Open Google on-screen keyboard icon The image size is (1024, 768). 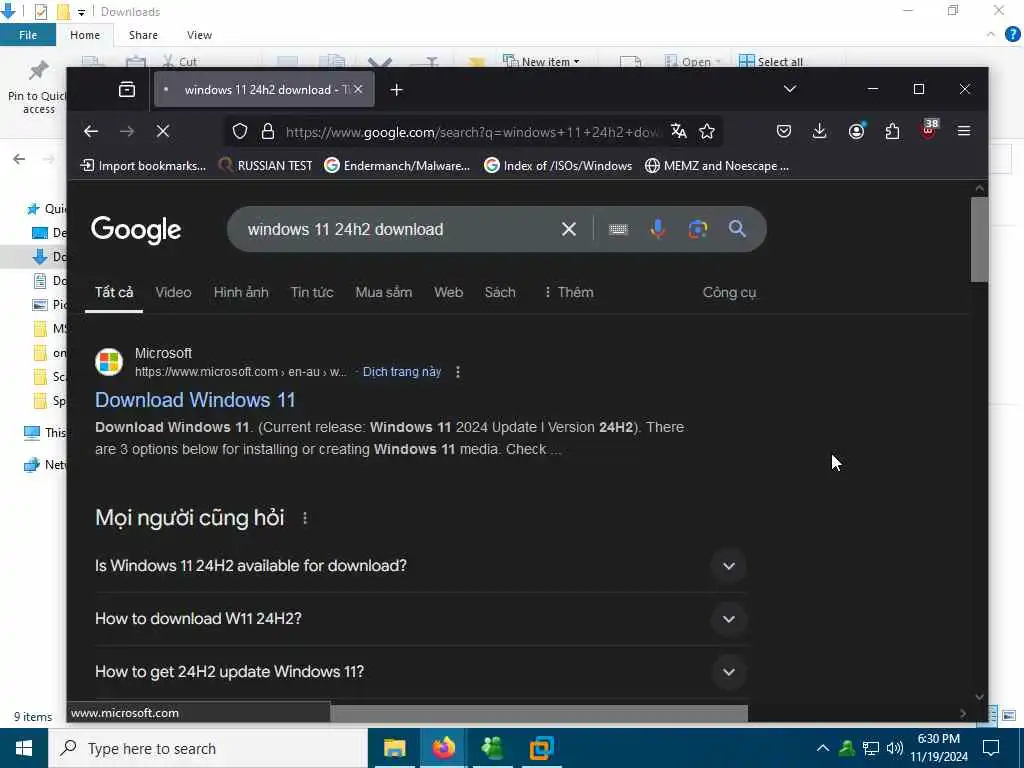pyautogui.click(x=618, y=229)
